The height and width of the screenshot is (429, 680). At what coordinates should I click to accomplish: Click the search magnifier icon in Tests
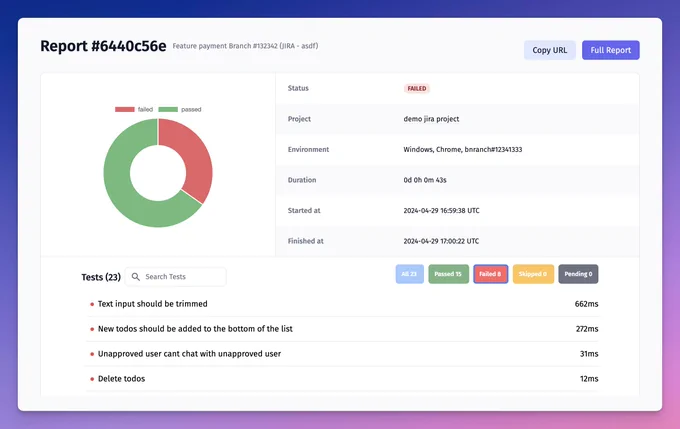[136, 277]
